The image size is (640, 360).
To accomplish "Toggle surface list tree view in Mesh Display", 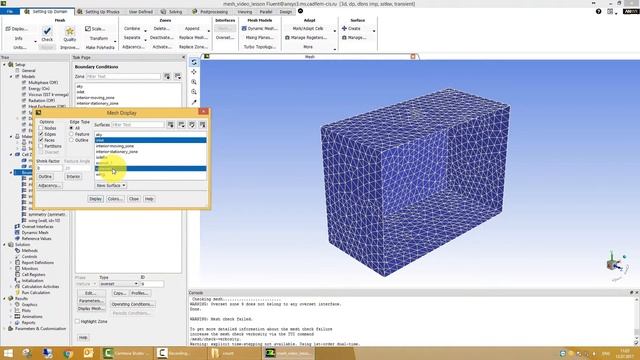I will (192, 124).
